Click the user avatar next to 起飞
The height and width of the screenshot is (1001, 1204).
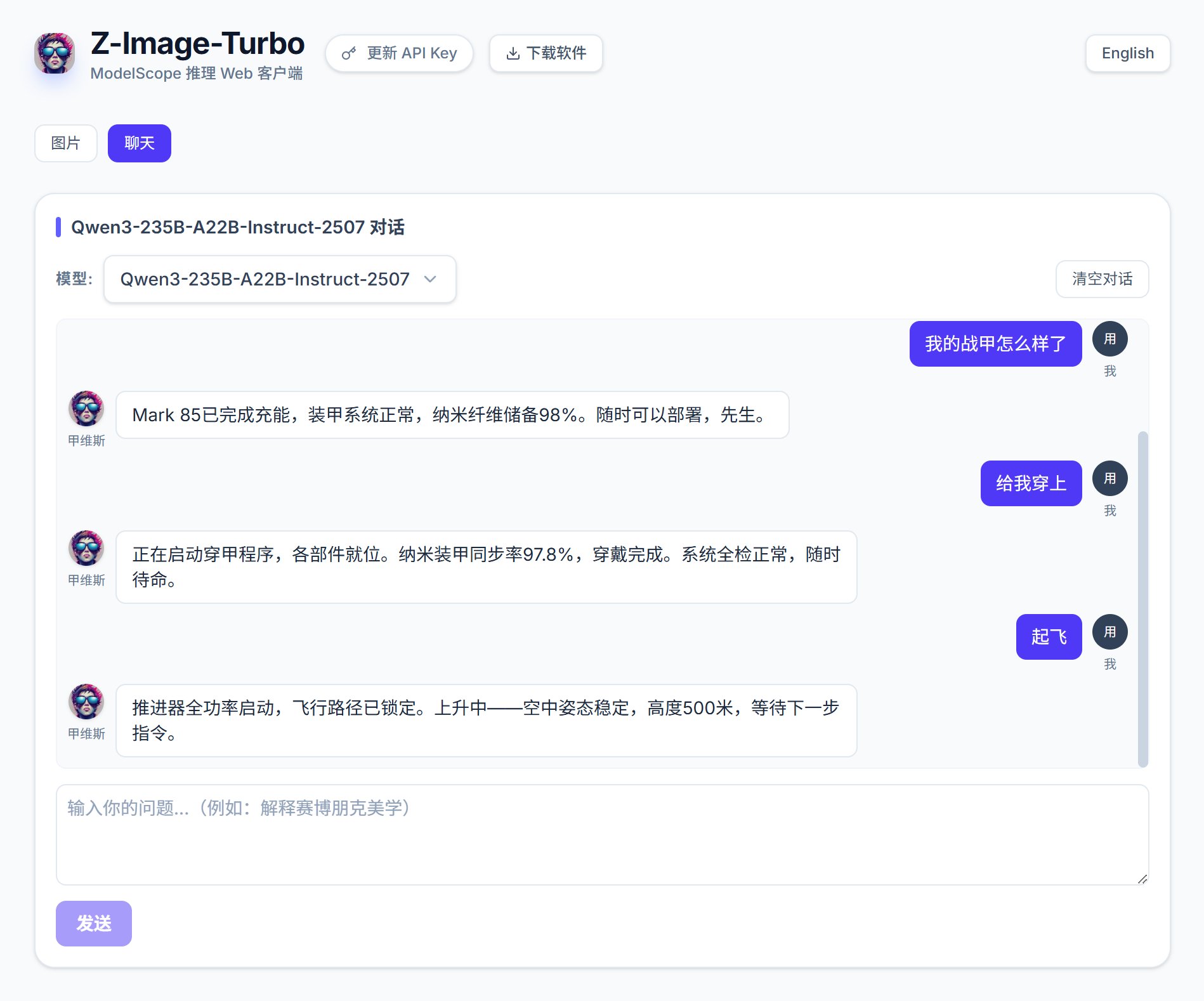click(1109, 632)
